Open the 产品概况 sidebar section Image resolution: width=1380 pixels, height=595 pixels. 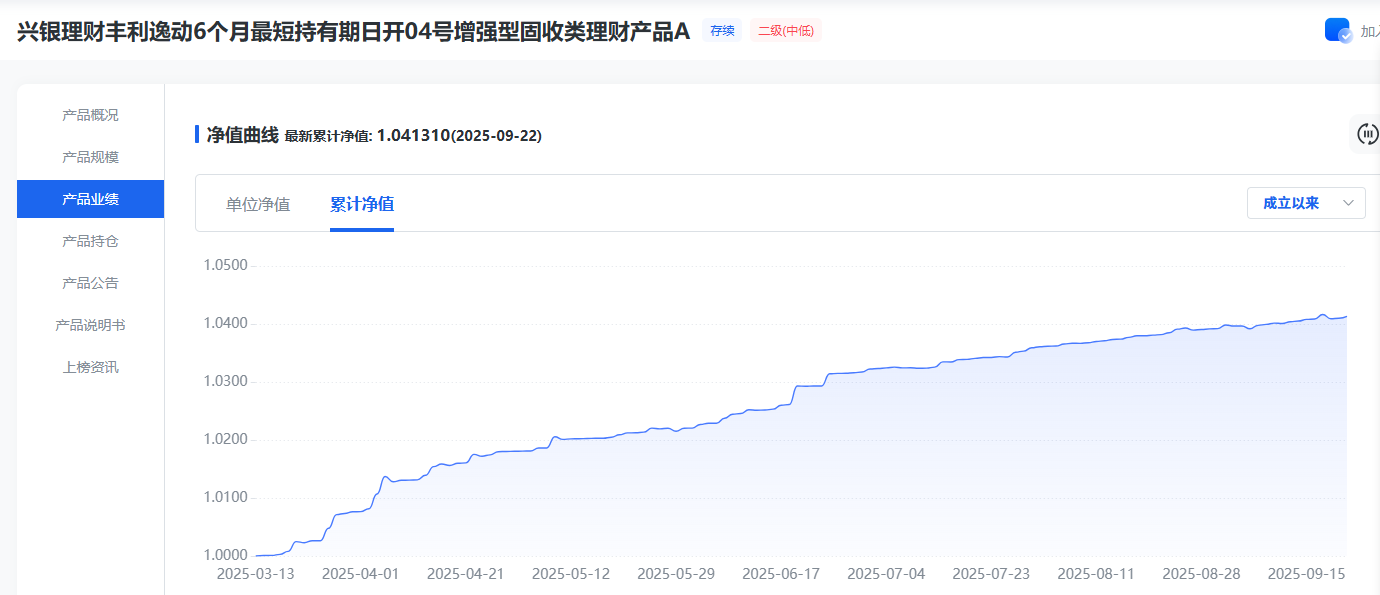point(90,115)
